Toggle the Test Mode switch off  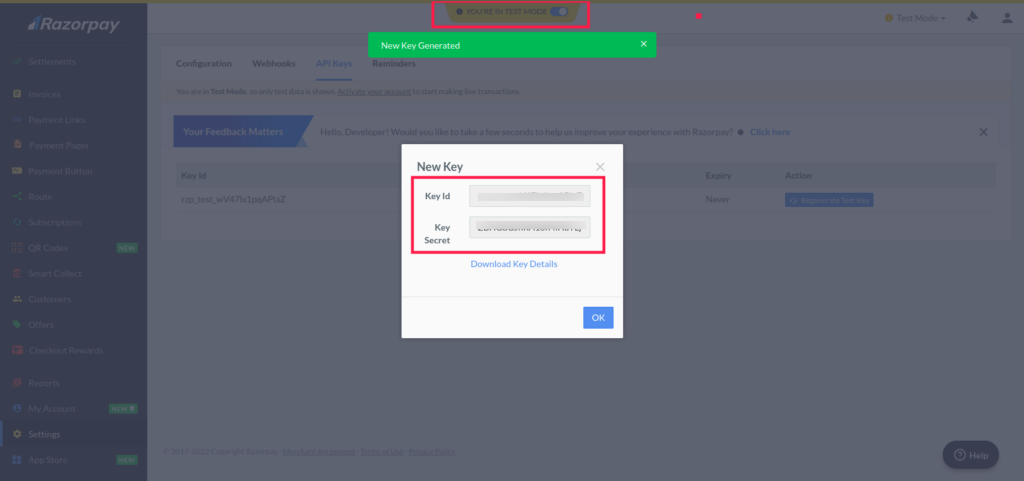pyautogui.click(x=558, y=12)
